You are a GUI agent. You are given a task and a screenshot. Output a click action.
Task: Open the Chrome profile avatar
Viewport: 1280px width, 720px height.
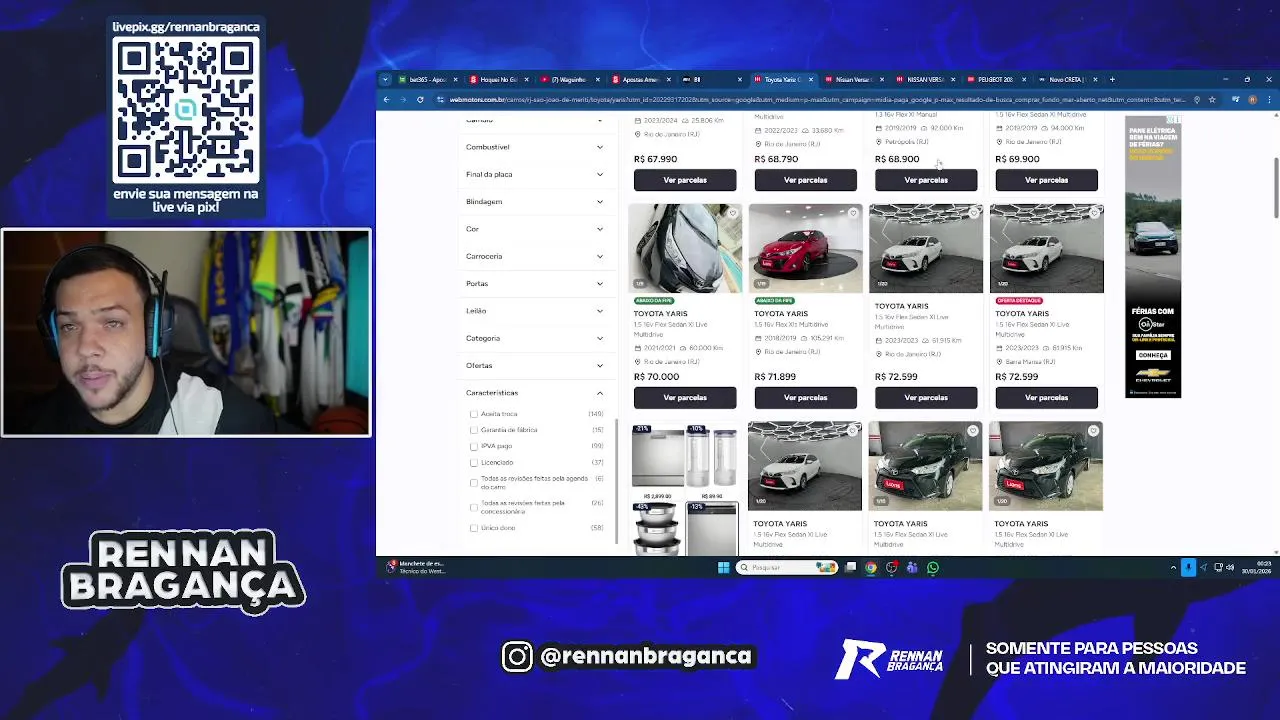click(1252, 99)
